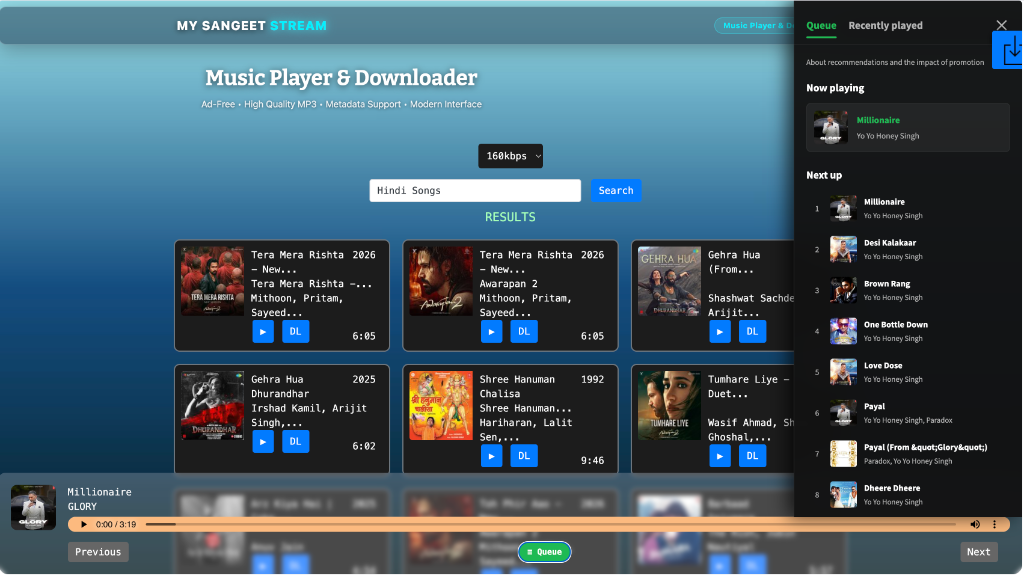This screenshot has width=1024, height=576.
Task: Click Shree Hanuman Chalisa cover art
Action: pyautogui.click(x=441, y=406)
